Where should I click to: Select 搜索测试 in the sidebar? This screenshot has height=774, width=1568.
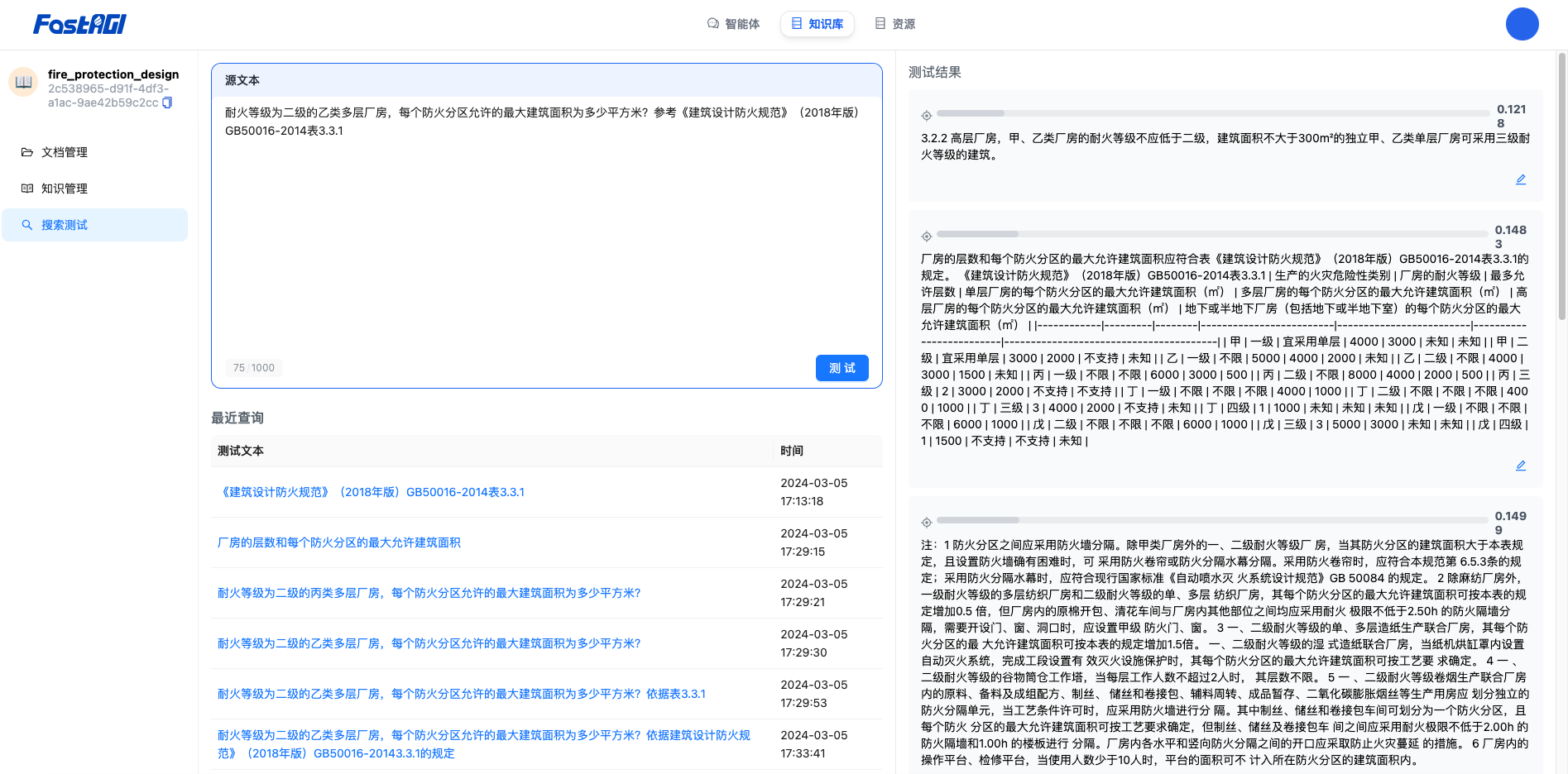click(x=95, y=225)
